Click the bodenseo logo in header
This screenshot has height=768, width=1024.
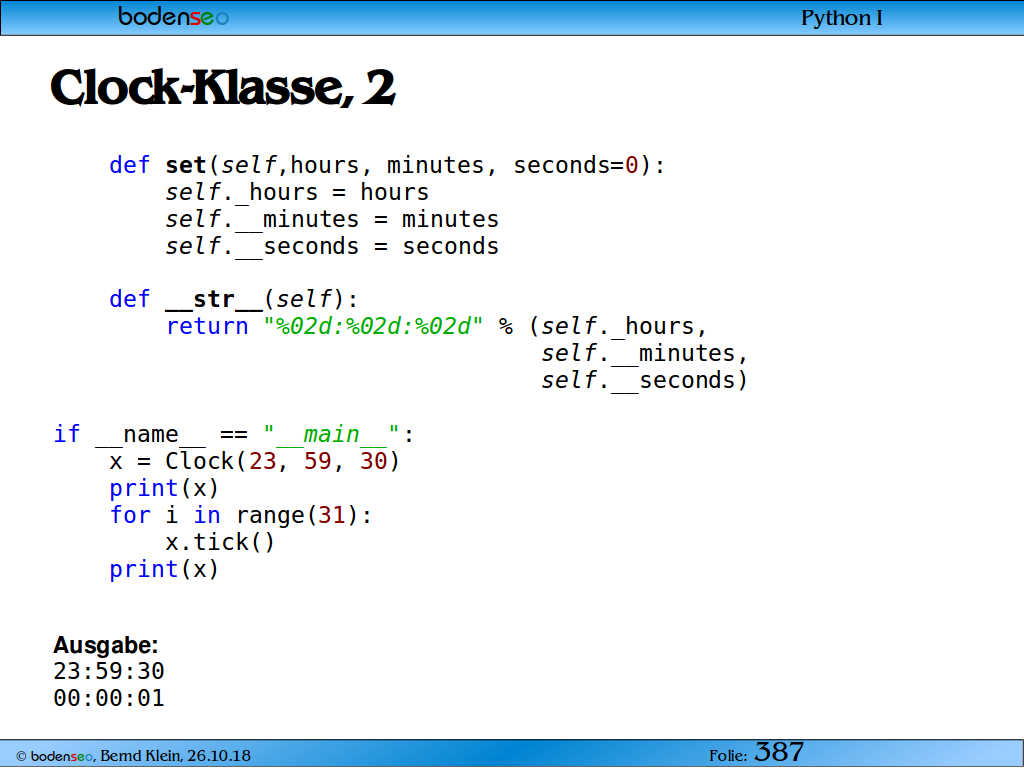pyautogui.click(x=173, y=16)
